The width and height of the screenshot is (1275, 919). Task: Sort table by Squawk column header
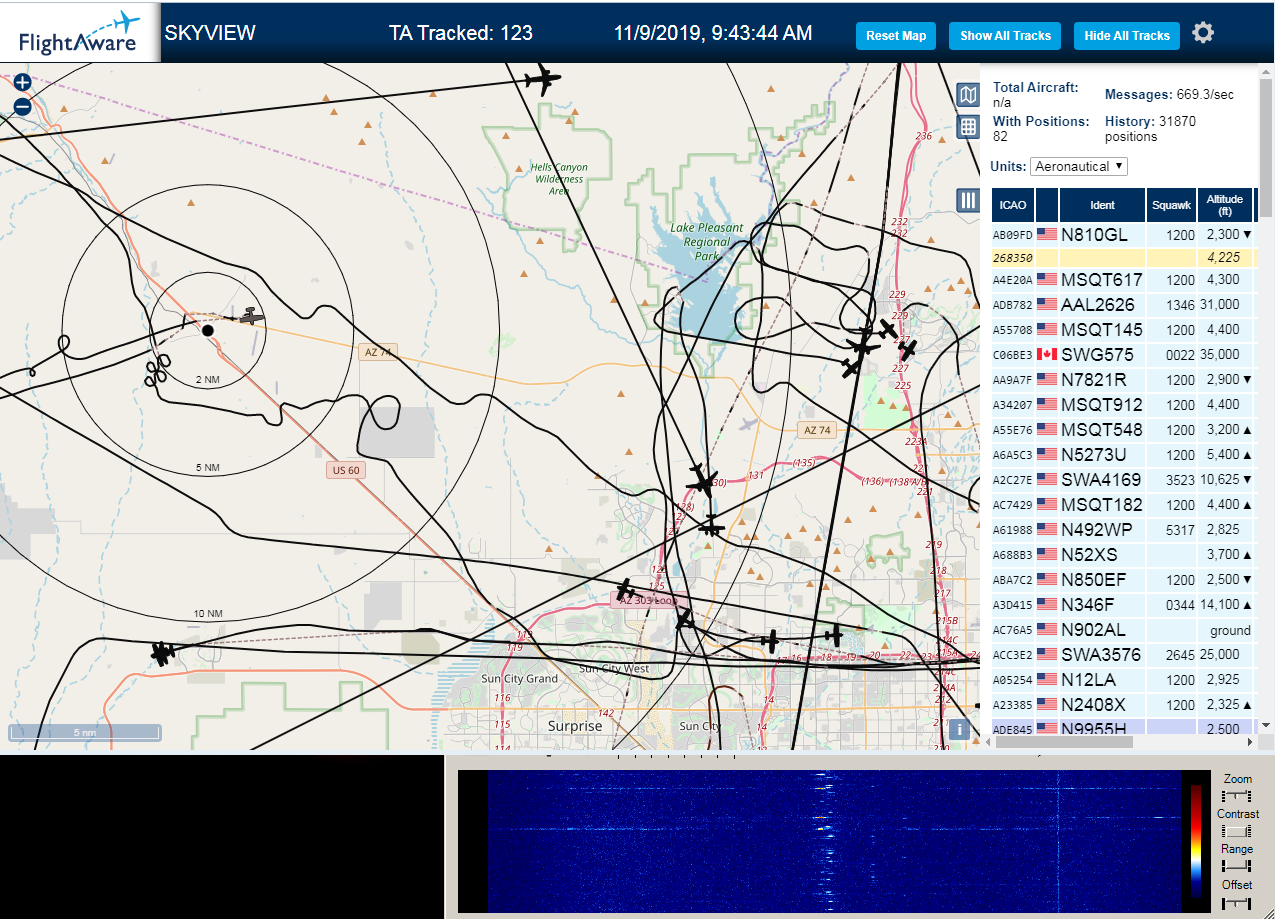(x=1171, y=205)
